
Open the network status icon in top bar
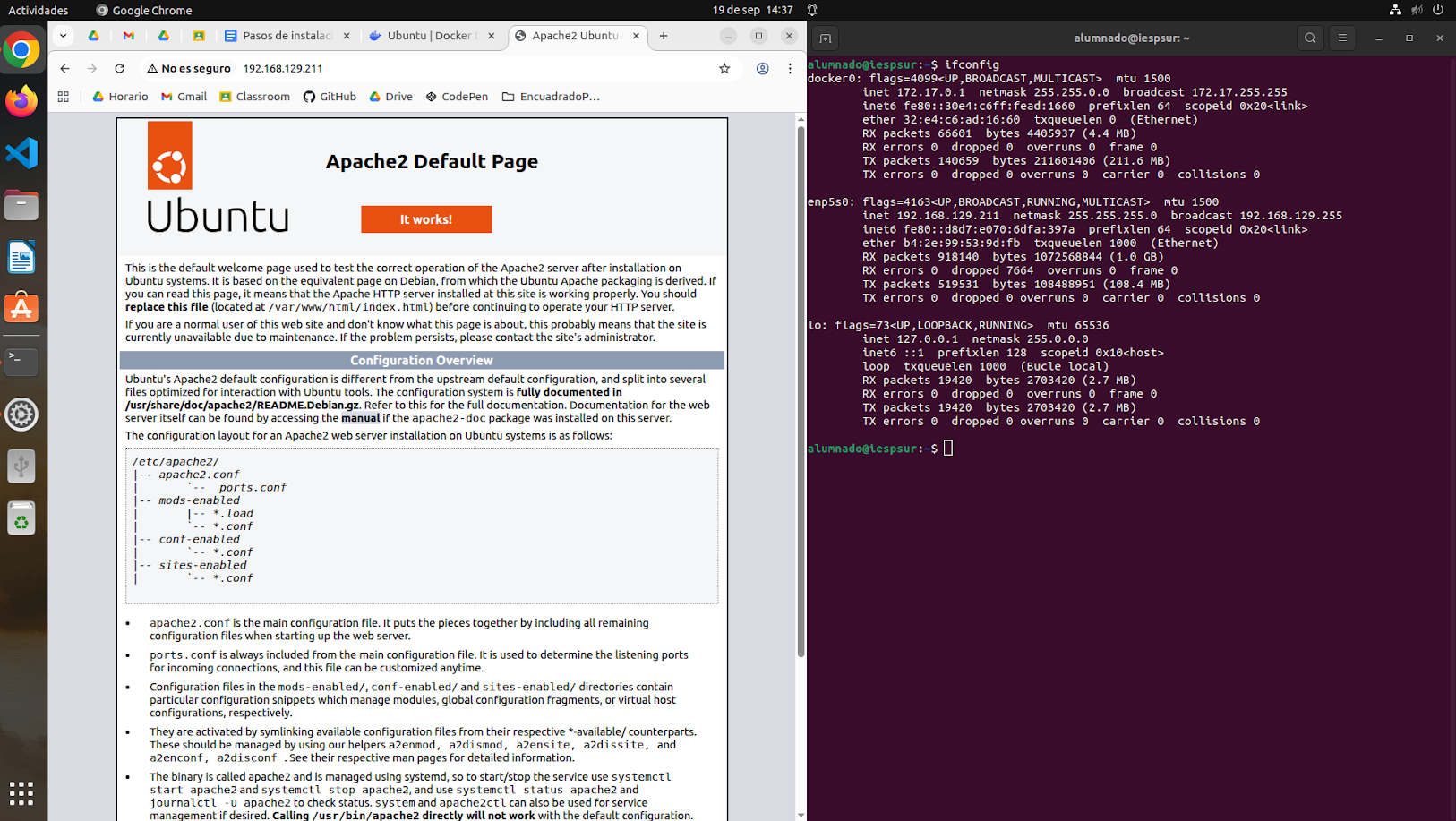pos(1395,10)
